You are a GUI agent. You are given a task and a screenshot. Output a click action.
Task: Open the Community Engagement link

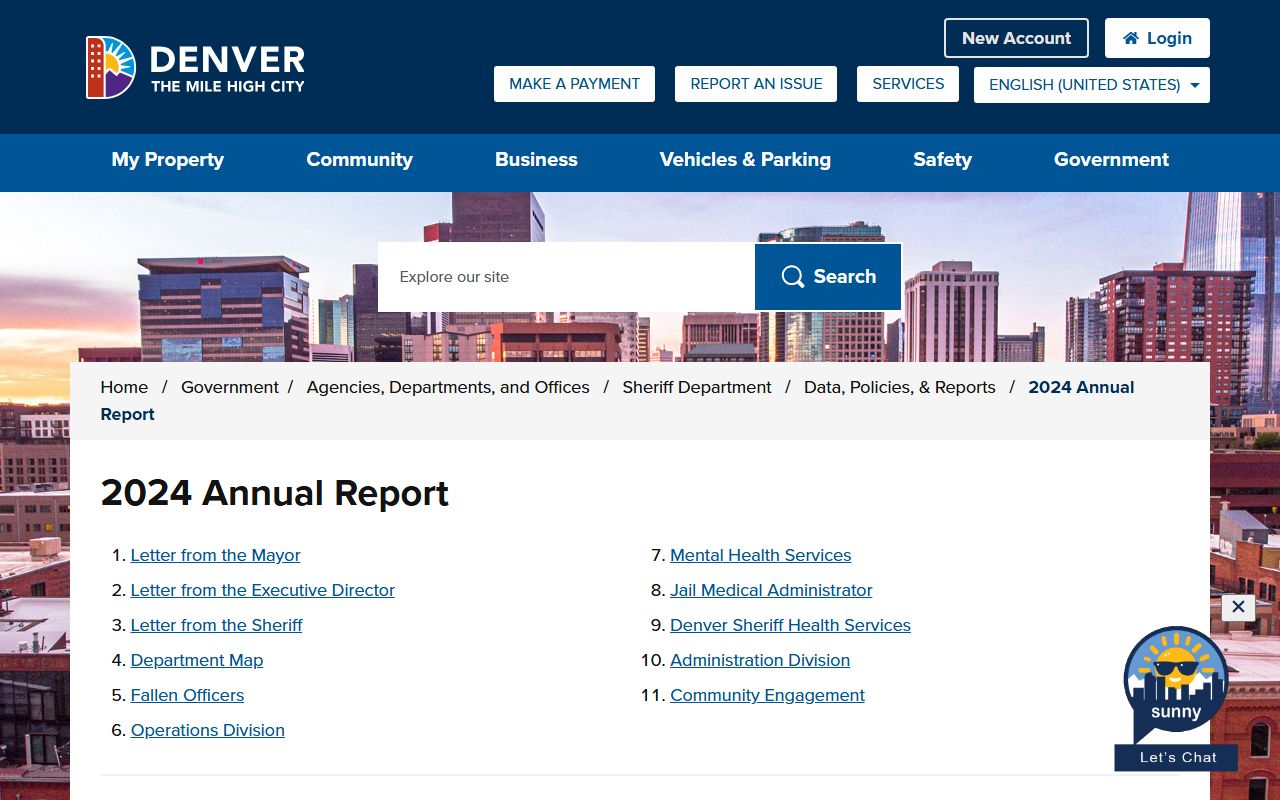pos(767,695)
